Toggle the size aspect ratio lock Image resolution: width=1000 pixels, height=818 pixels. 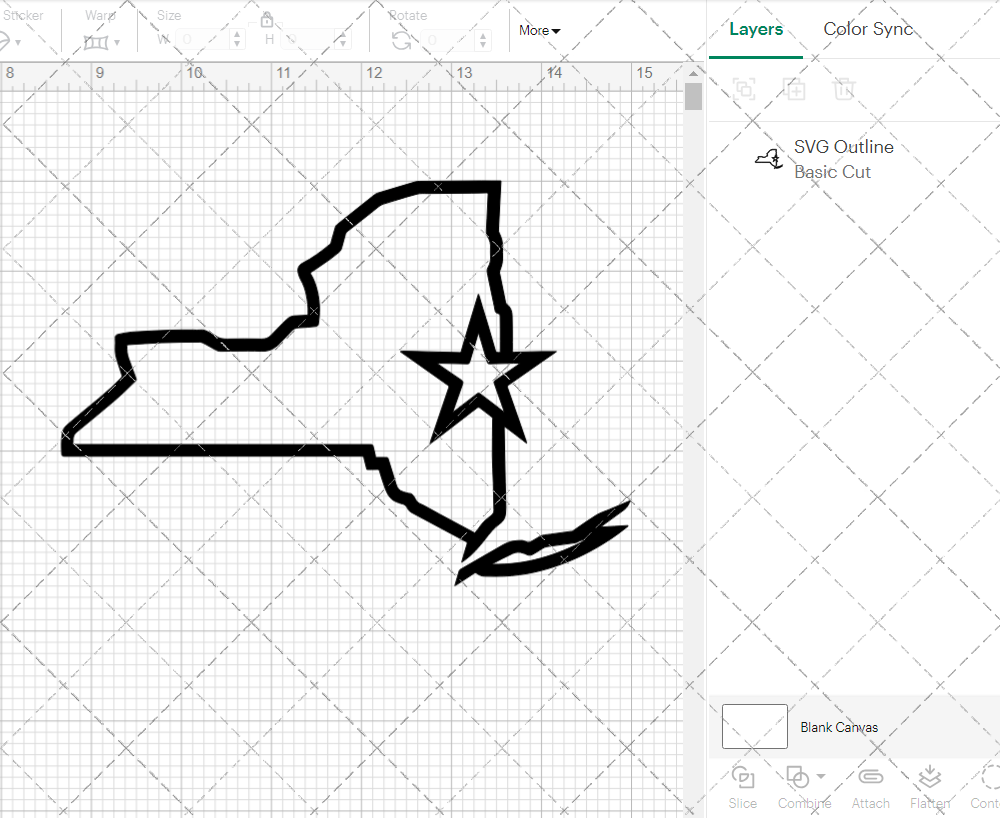(x=267, y=19)
